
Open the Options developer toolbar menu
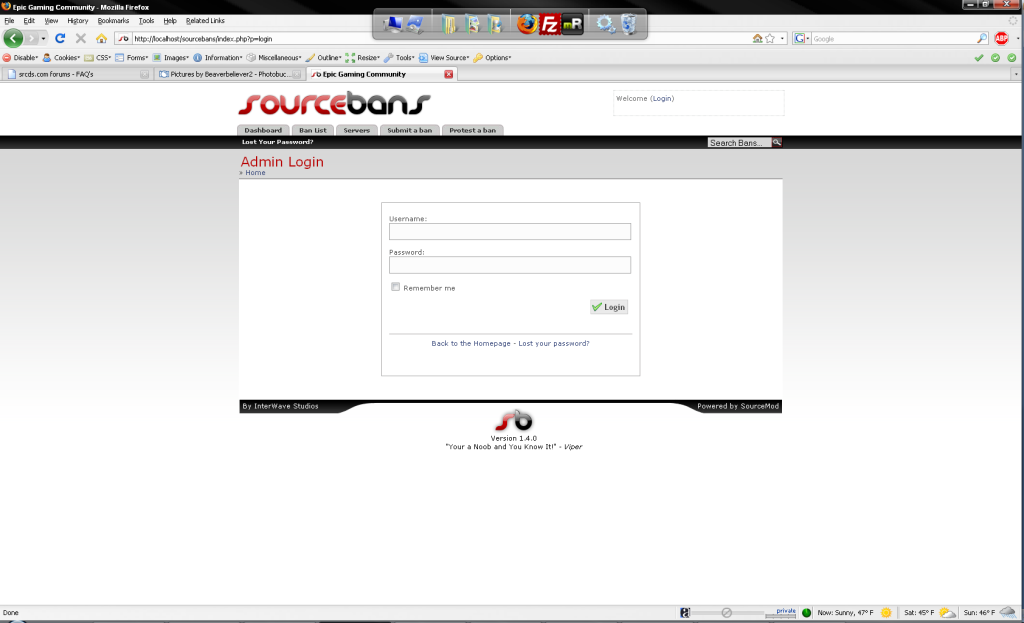pos(492,57)
